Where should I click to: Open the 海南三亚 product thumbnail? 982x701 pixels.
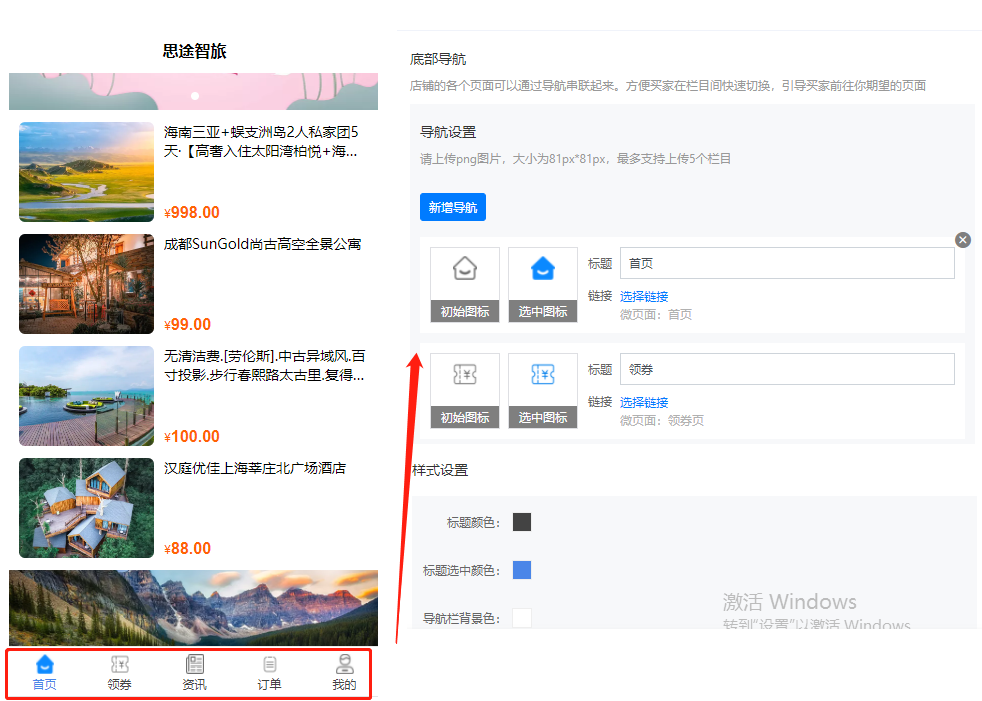coord(86,172)
